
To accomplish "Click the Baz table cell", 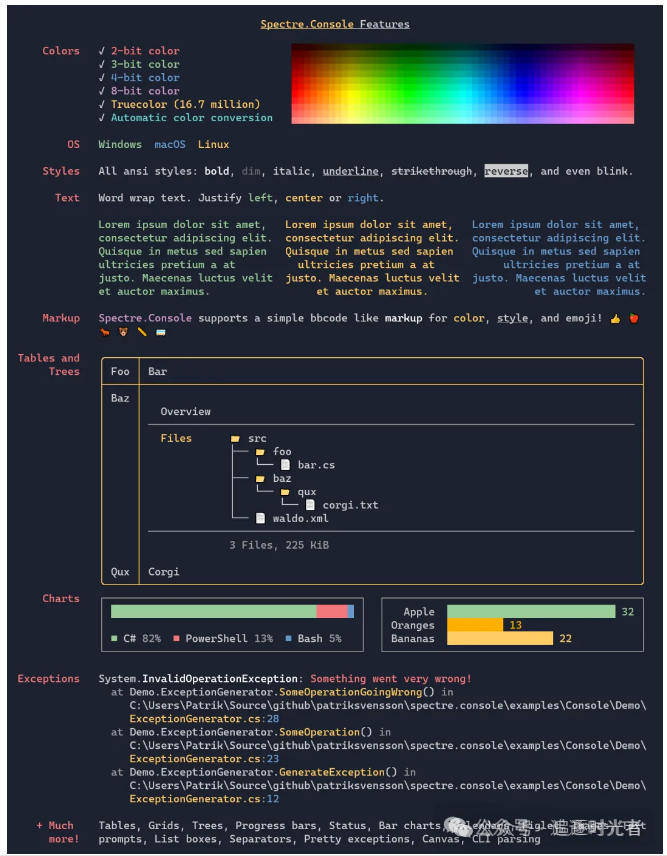I will pyautogui.click(x=120, y=399).
